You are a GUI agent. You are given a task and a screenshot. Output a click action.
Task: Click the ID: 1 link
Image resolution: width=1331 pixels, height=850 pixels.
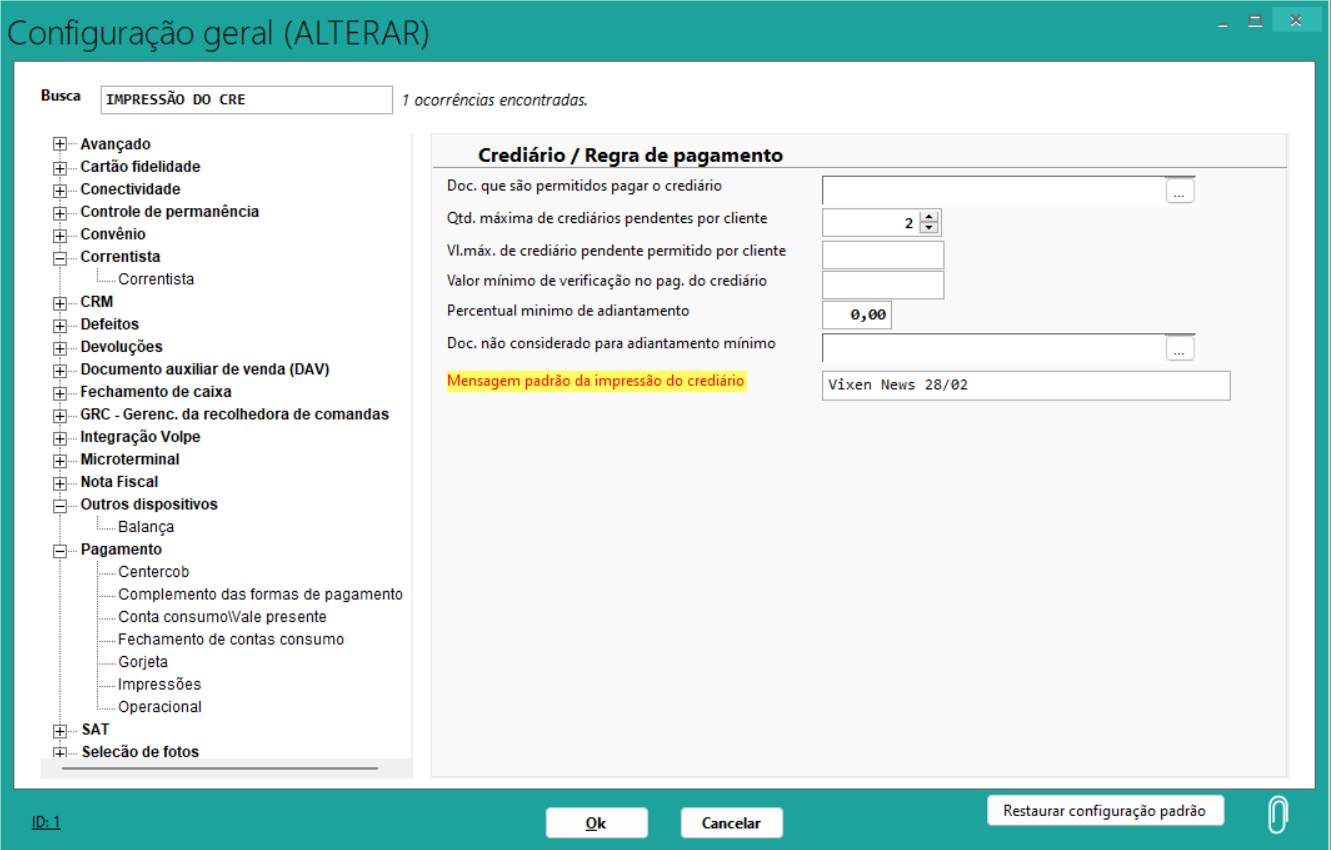click(46, 822)
